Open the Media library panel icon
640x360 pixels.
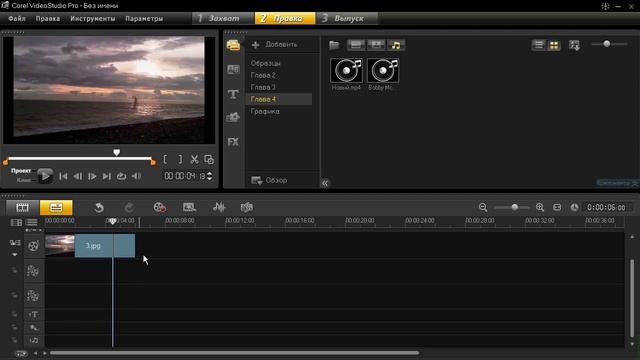pos(233,45)
